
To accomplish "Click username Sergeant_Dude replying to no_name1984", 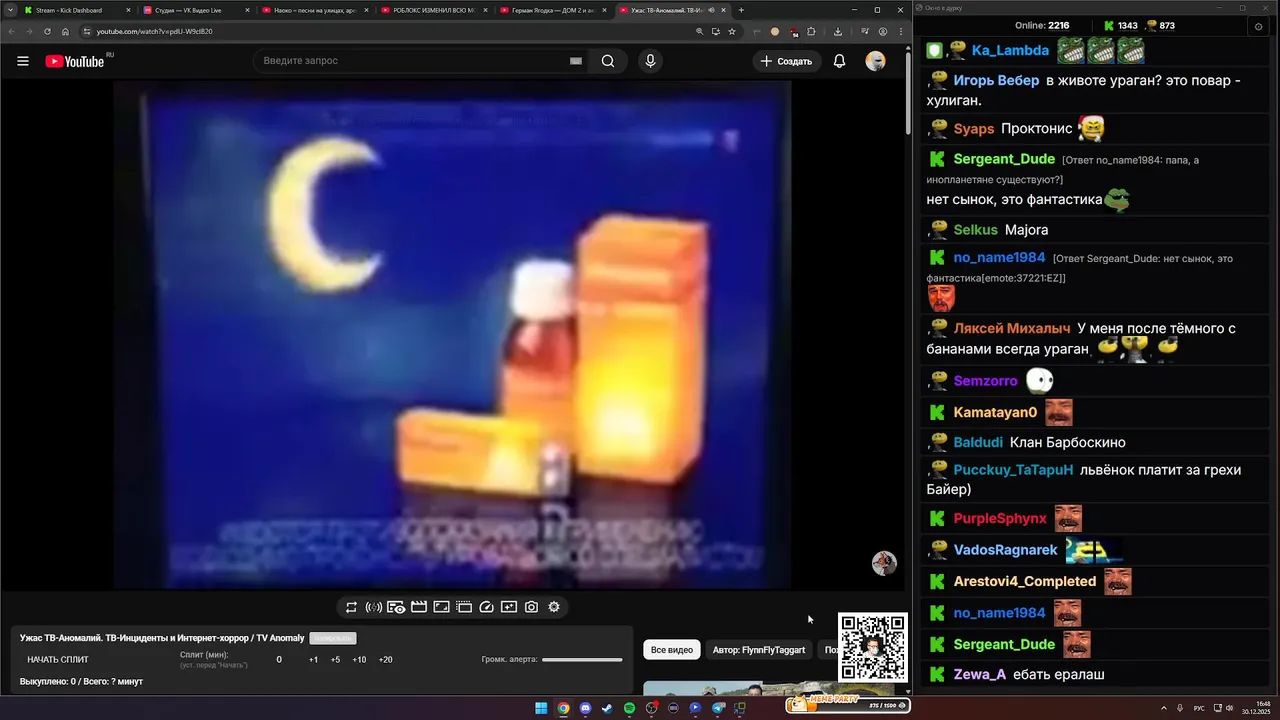I will [1004, 159].
